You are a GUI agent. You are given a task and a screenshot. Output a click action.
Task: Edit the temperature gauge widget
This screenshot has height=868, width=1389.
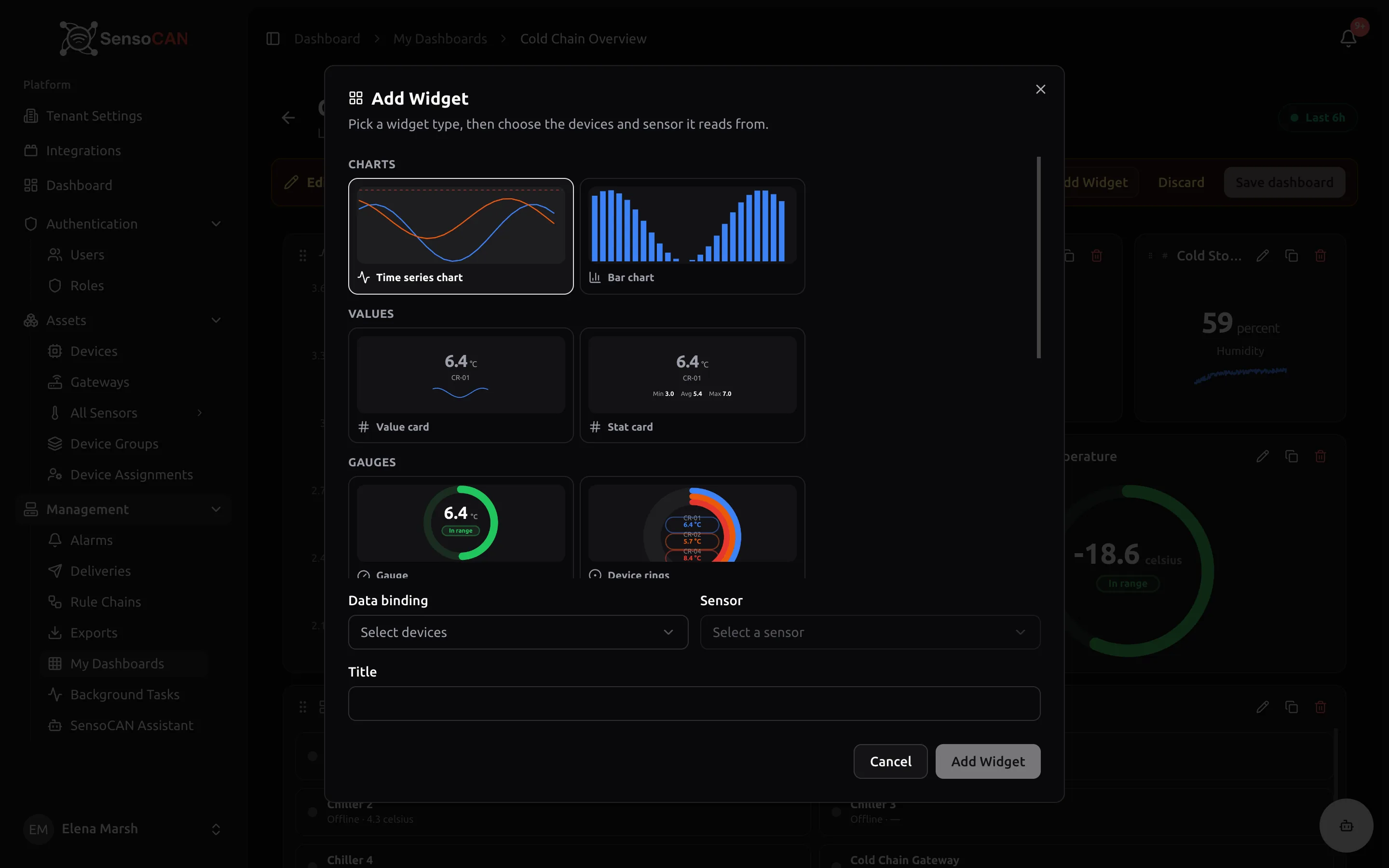pyautogui.click(x=1262, y=456)
